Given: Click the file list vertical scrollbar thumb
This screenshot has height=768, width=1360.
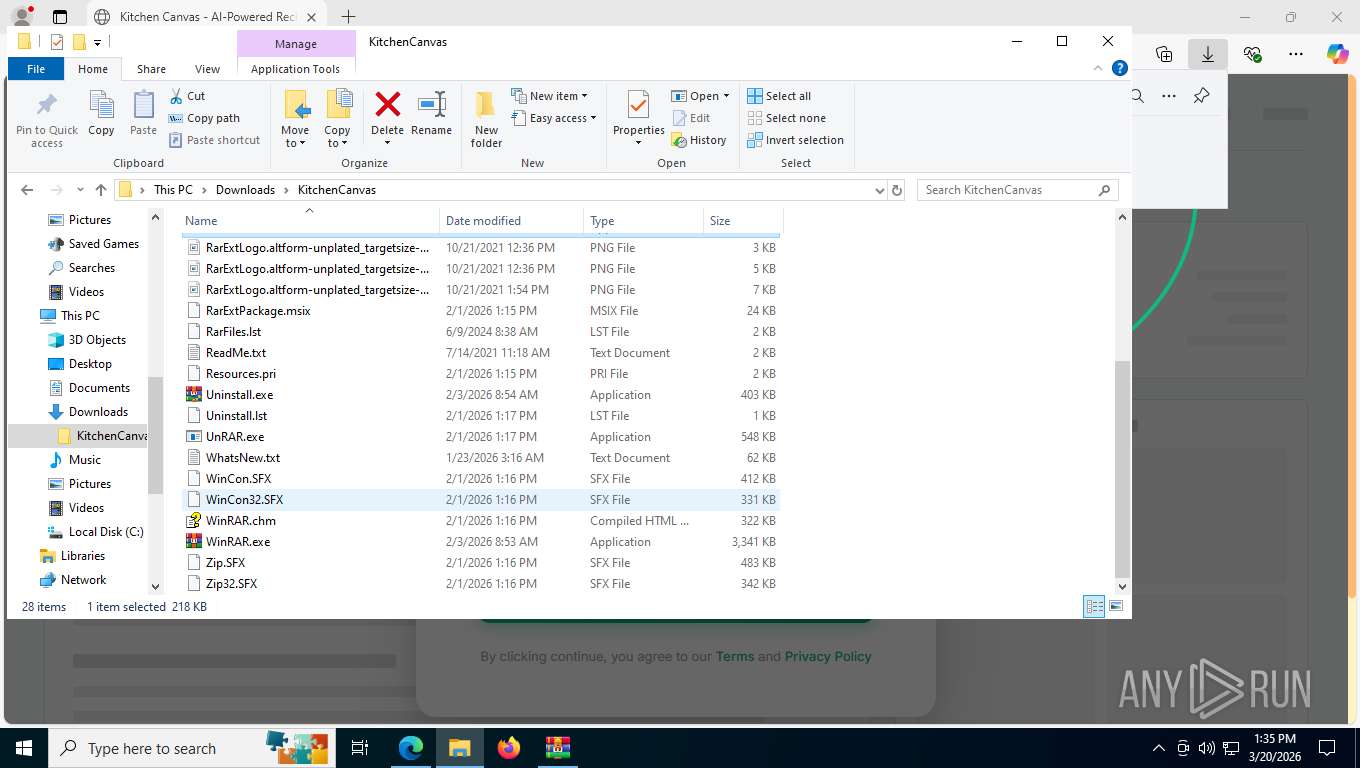Looking at the screenshot, I should (1122, 470).
